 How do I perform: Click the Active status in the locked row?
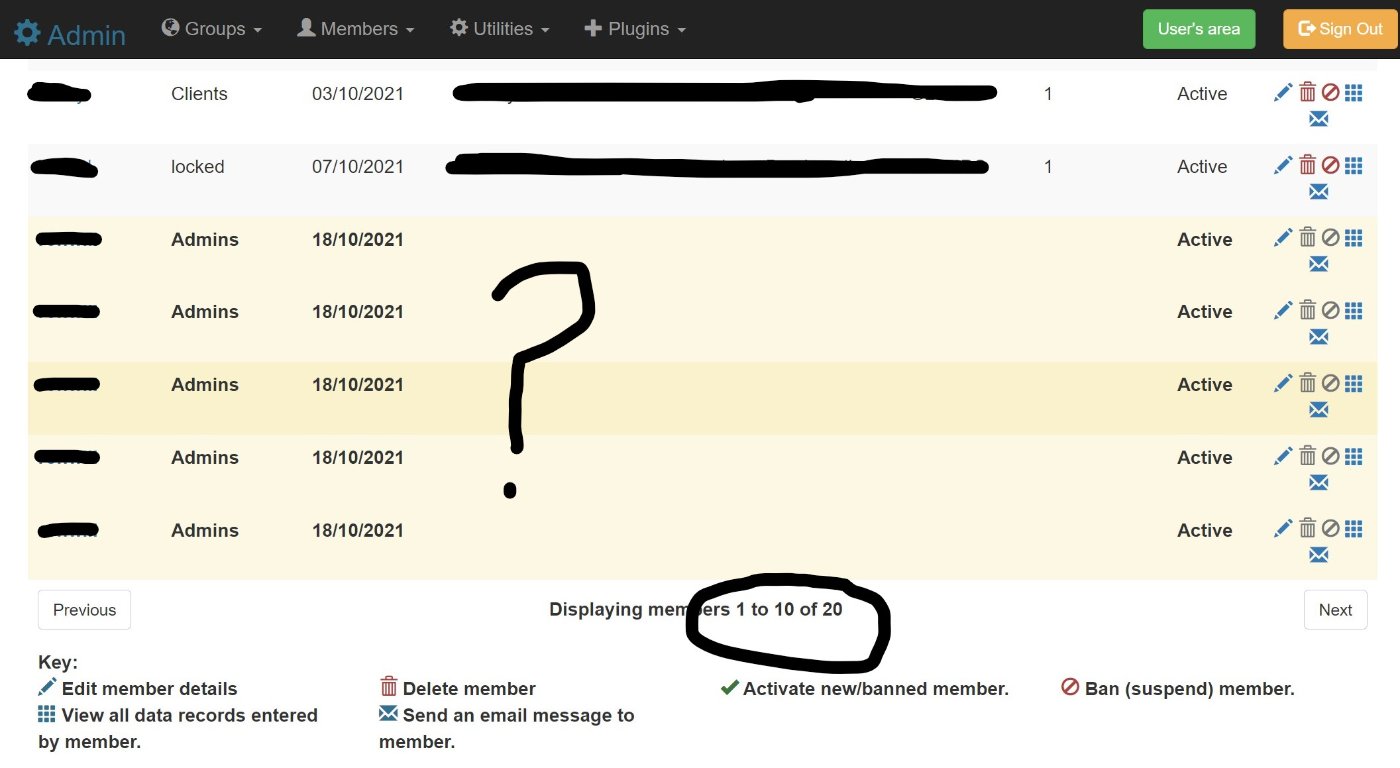point(1202,167)
